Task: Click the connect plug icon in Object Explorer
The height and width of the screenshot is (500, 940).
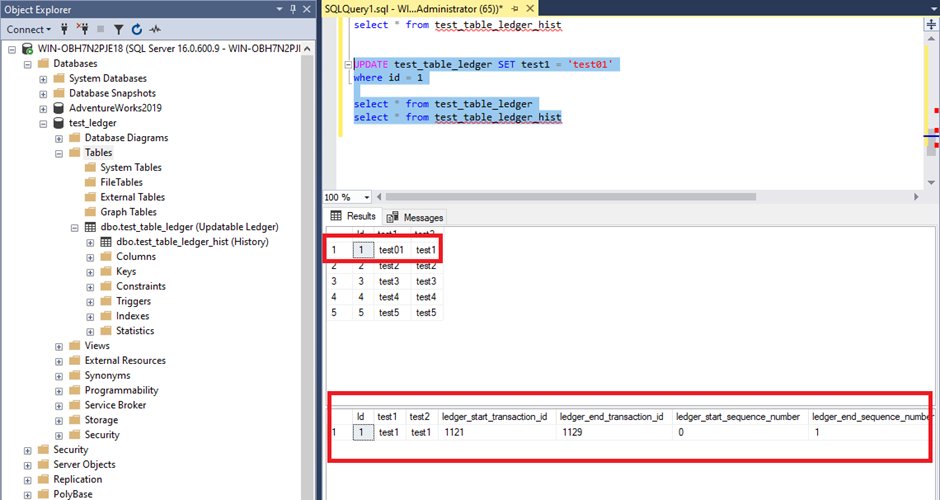Action: 65,29
